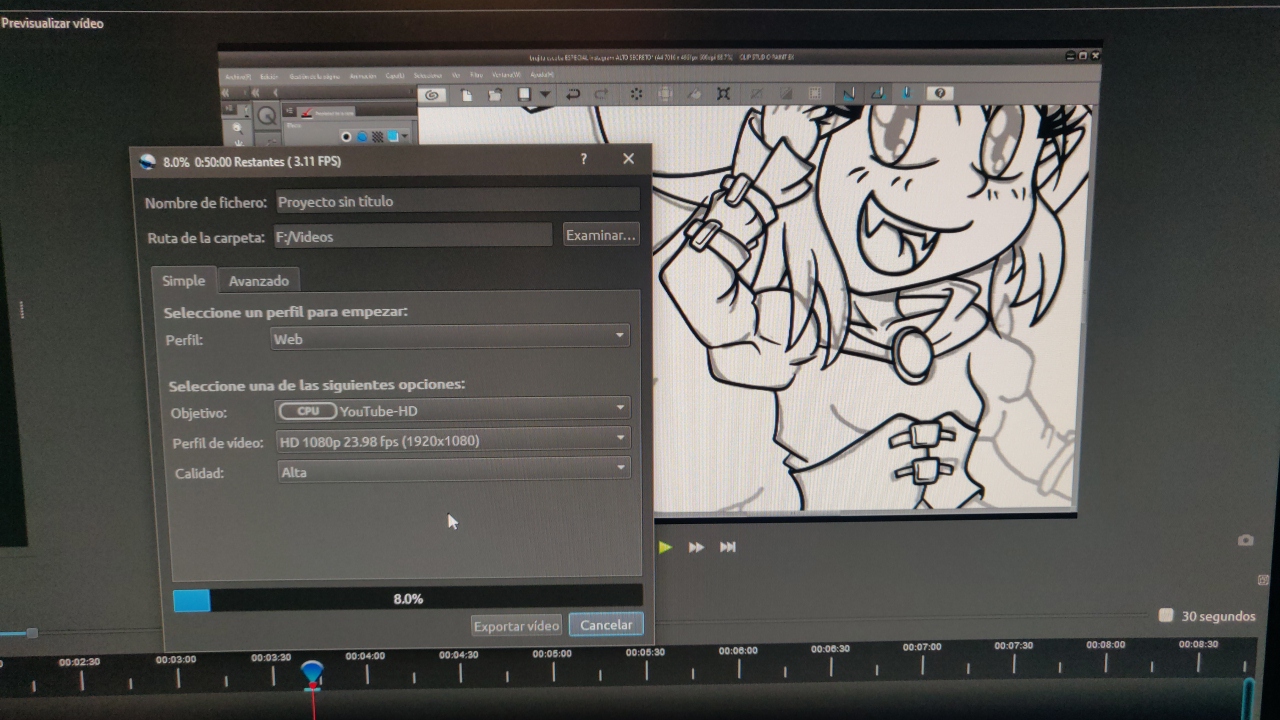The image size is (1280, 720).
Task: Click the fast forward button
Action: tap(696, 547)
